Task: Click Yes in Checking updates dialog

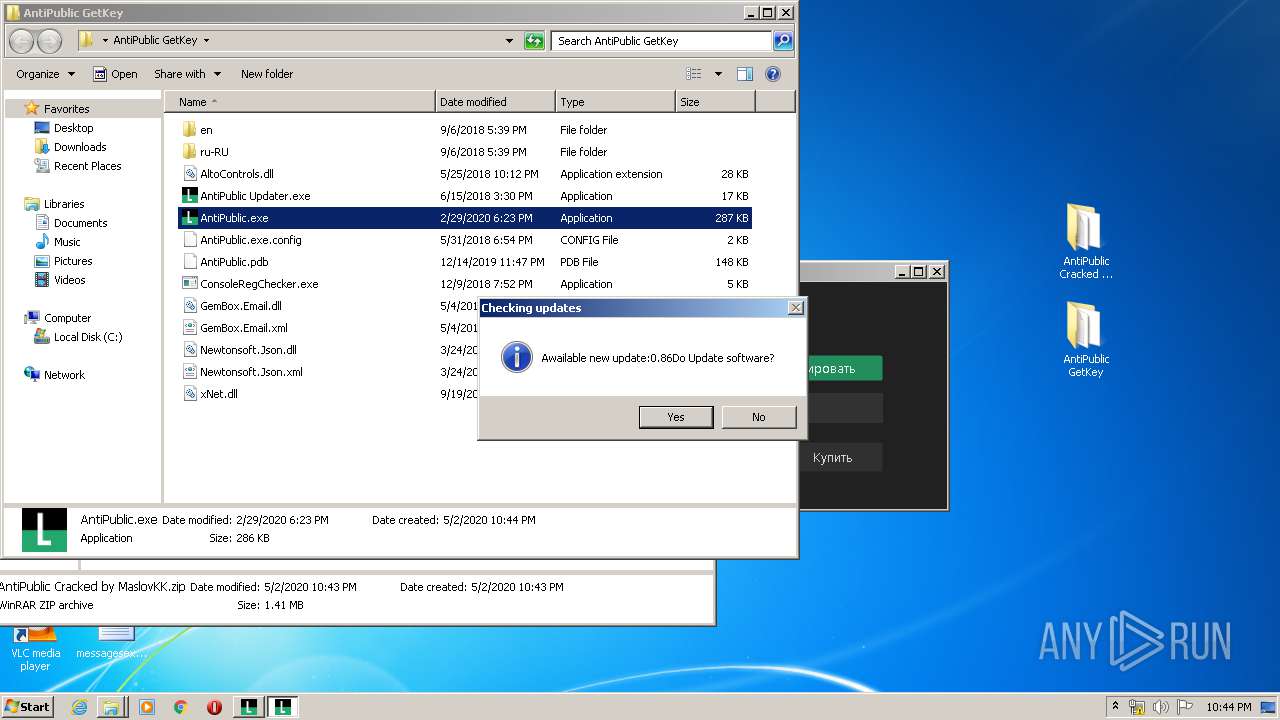Action: [x=676, y=417]
